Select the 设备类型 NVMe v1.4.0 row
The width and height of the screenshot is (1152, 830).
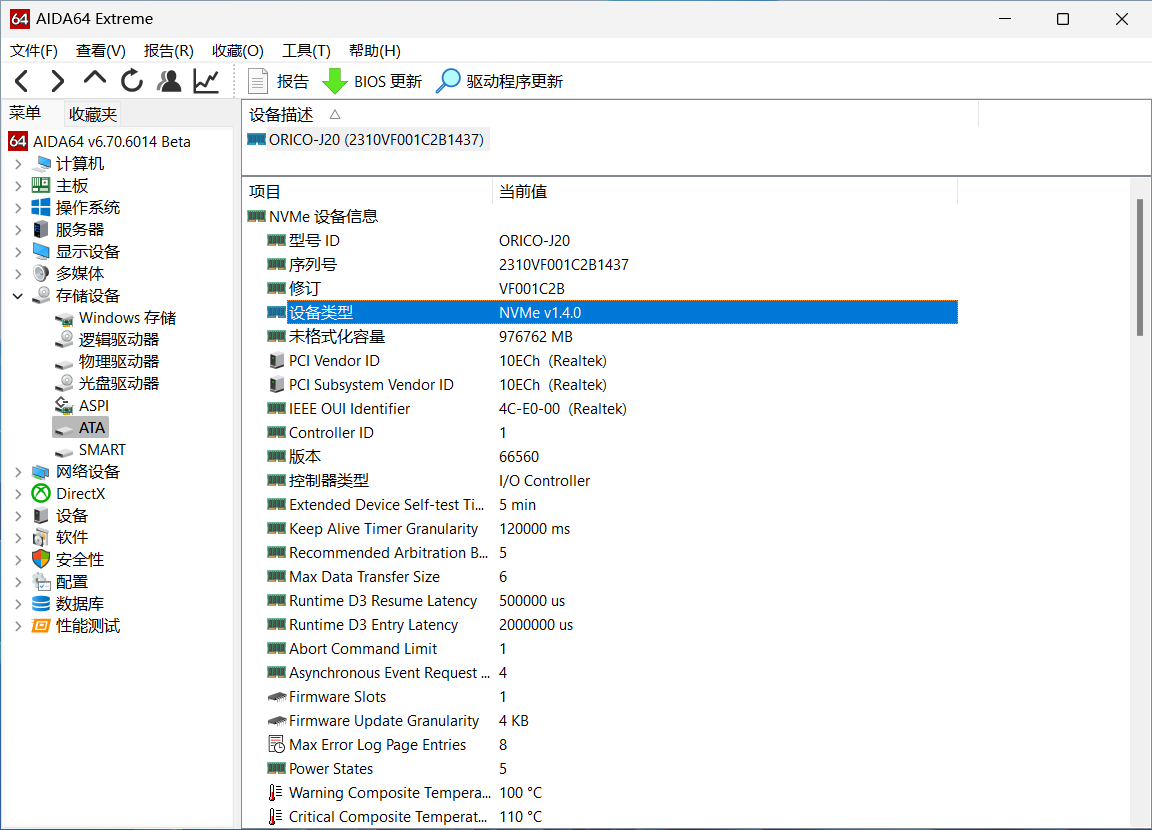click(611, 312)
